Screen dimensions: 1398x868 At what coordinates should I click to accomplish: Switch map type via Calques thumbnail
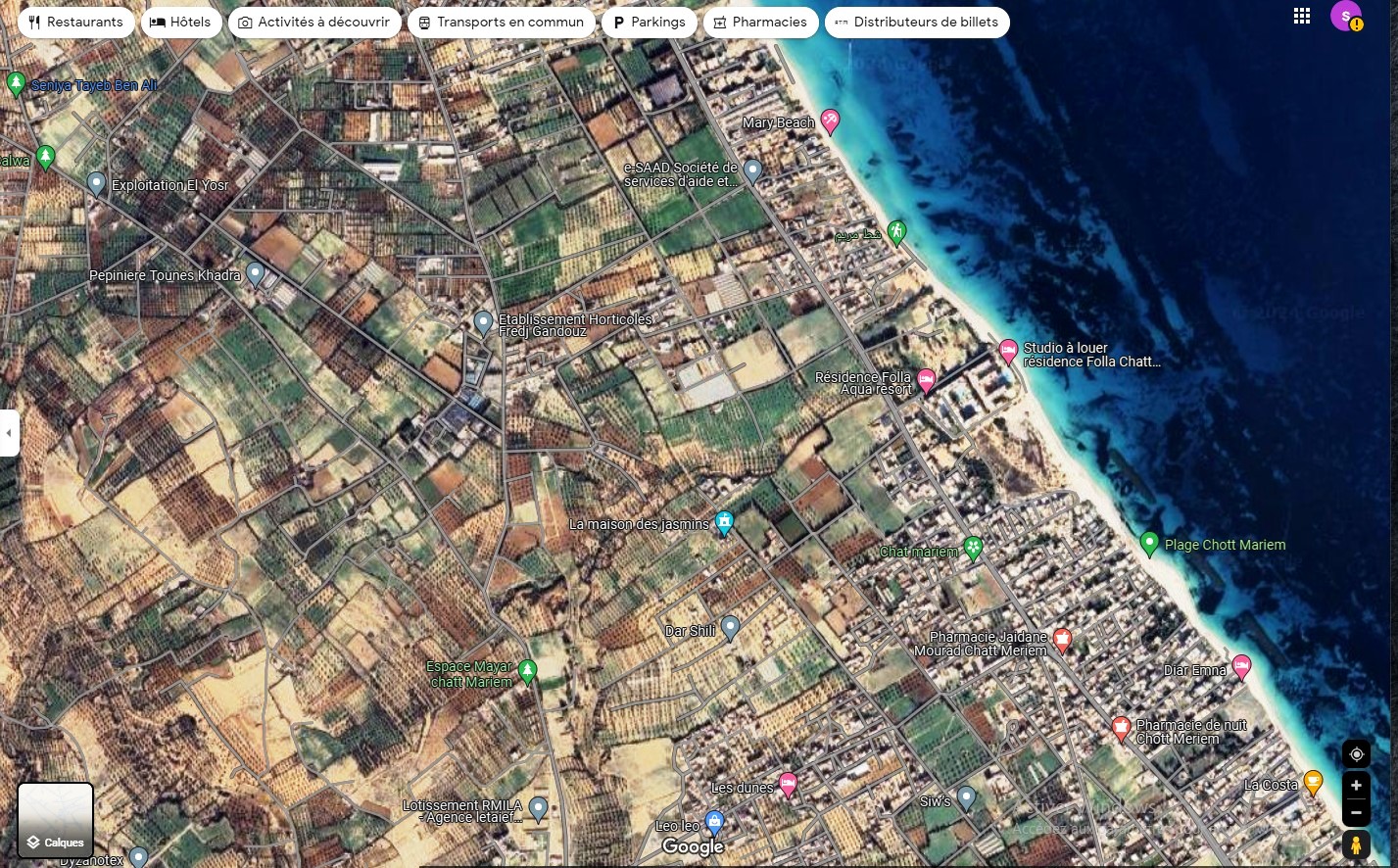[x=56, y=820]
